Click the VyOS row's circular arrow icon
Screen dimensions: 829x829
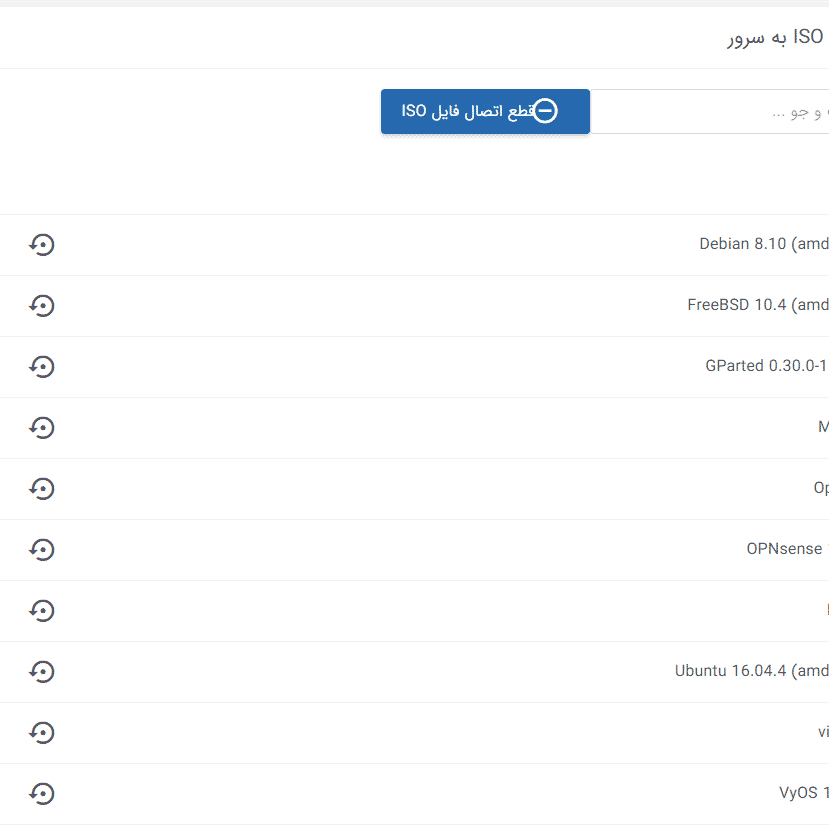[41, 794]
